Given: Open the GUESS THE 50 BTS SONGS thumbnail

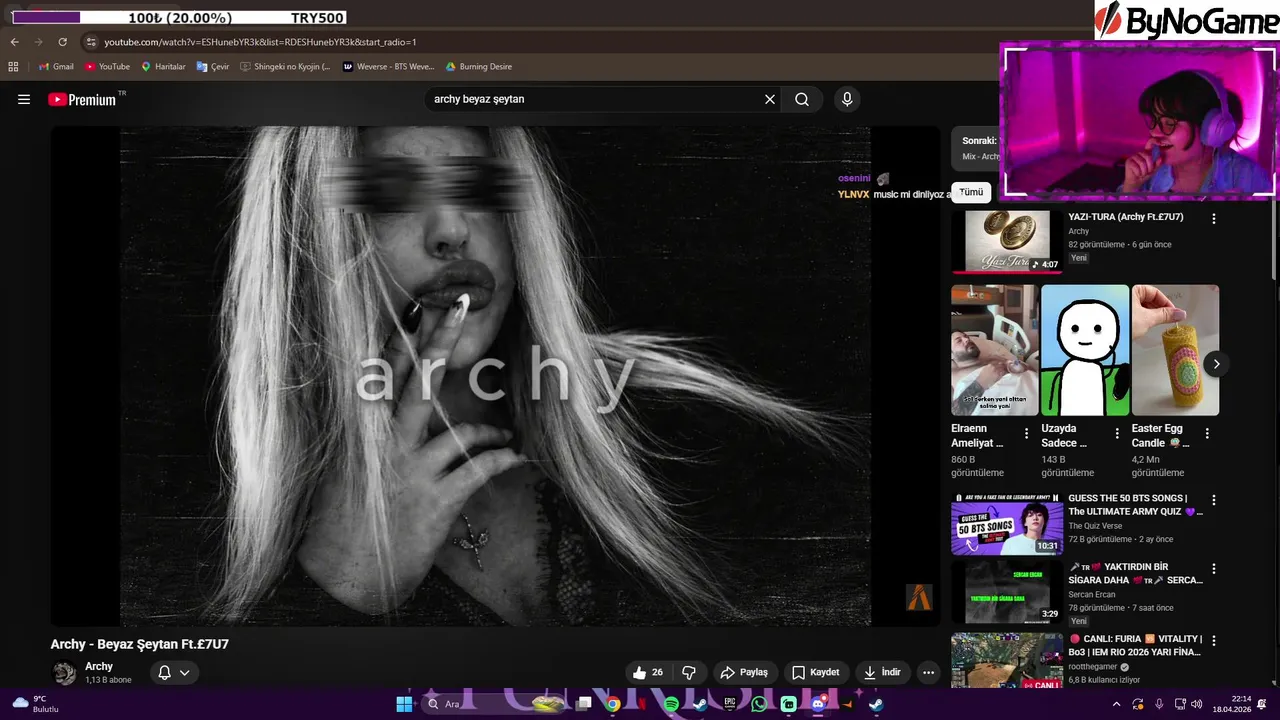Looking at the screenshot, I should pyautogui.click(x=1007, y=524).
